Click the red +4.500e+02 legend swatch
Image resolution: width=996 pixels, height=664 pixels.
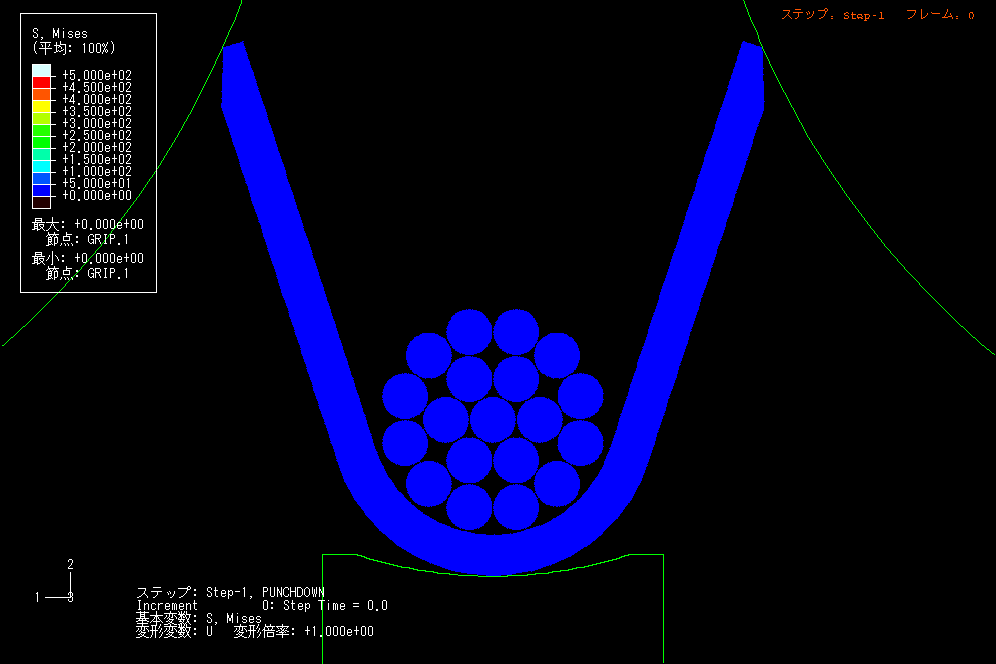(x=41, y=82)
